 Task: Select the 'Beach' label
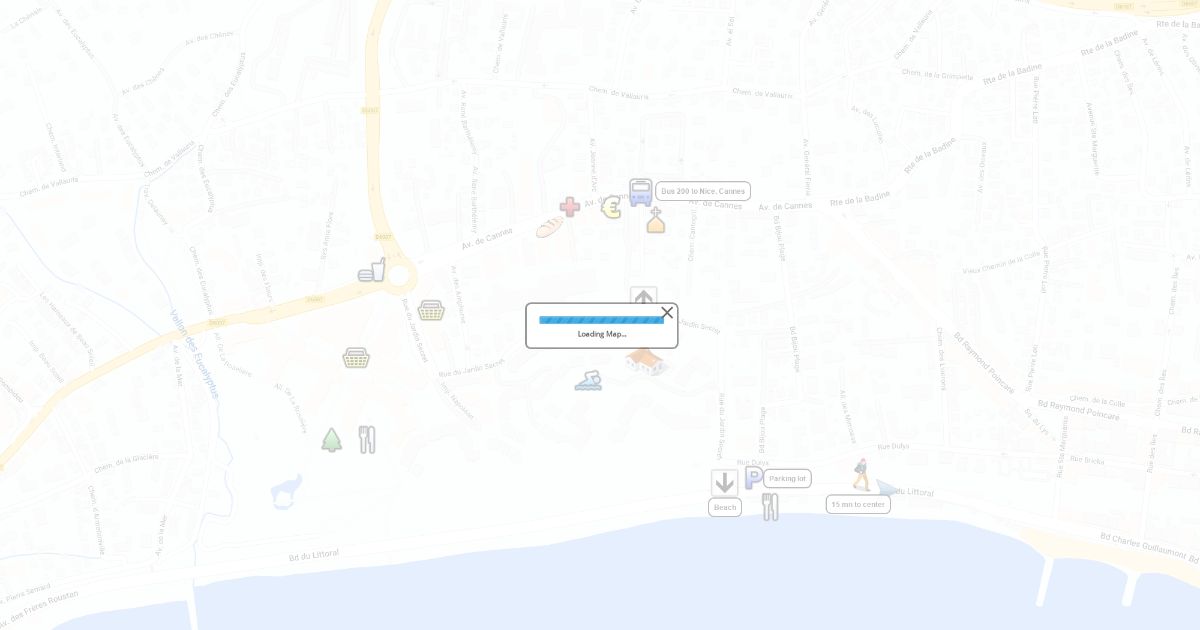[x=725, y=508]
